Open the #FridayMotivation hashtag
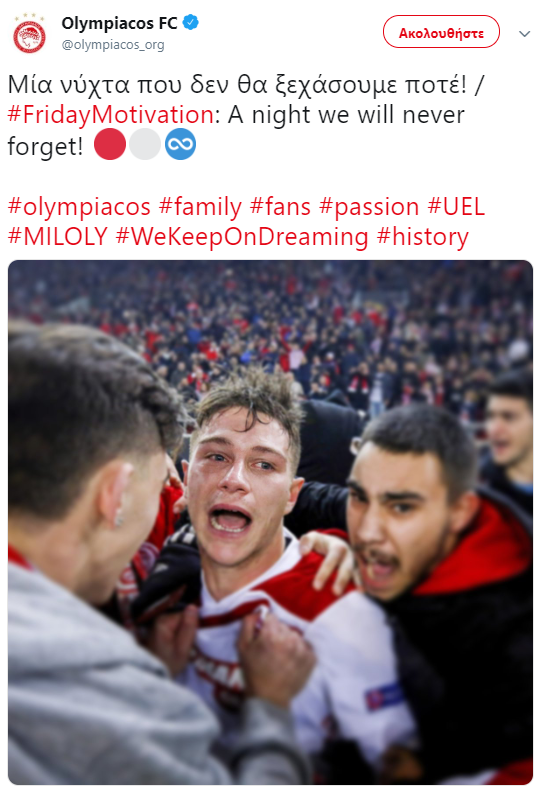 click(x=111, y=115)
